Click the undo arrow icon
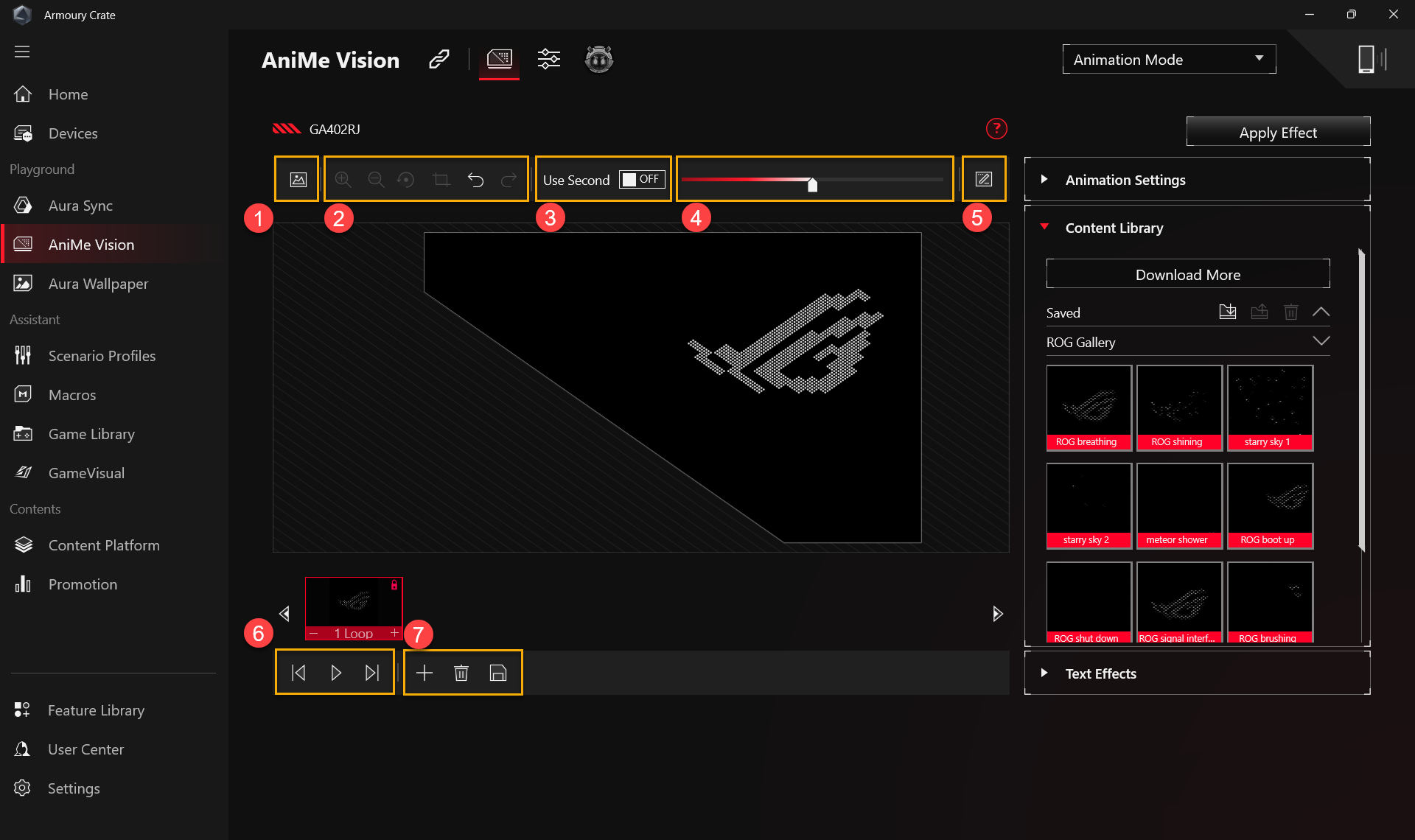The image size is (1415, 840). point(475,179)
